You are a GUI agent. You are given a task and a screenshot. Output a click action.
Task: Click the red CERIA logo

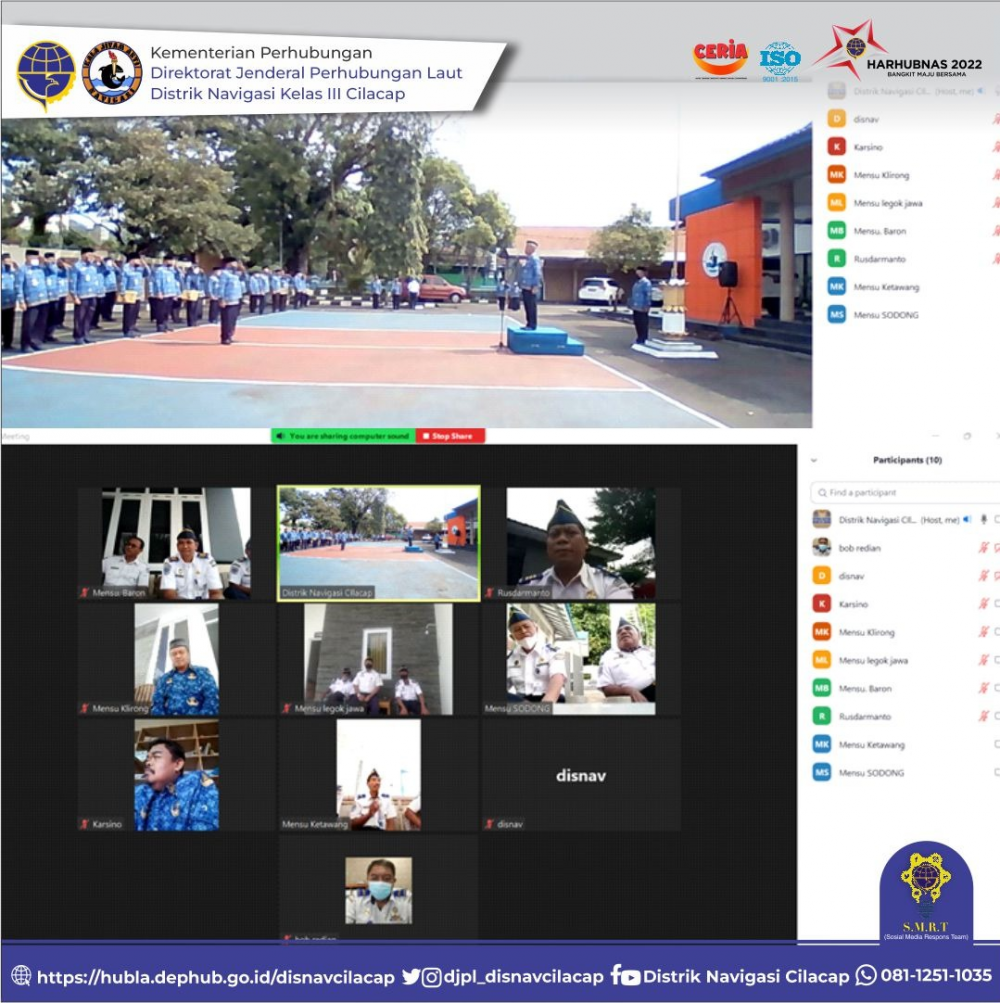(x=720, y=59)
